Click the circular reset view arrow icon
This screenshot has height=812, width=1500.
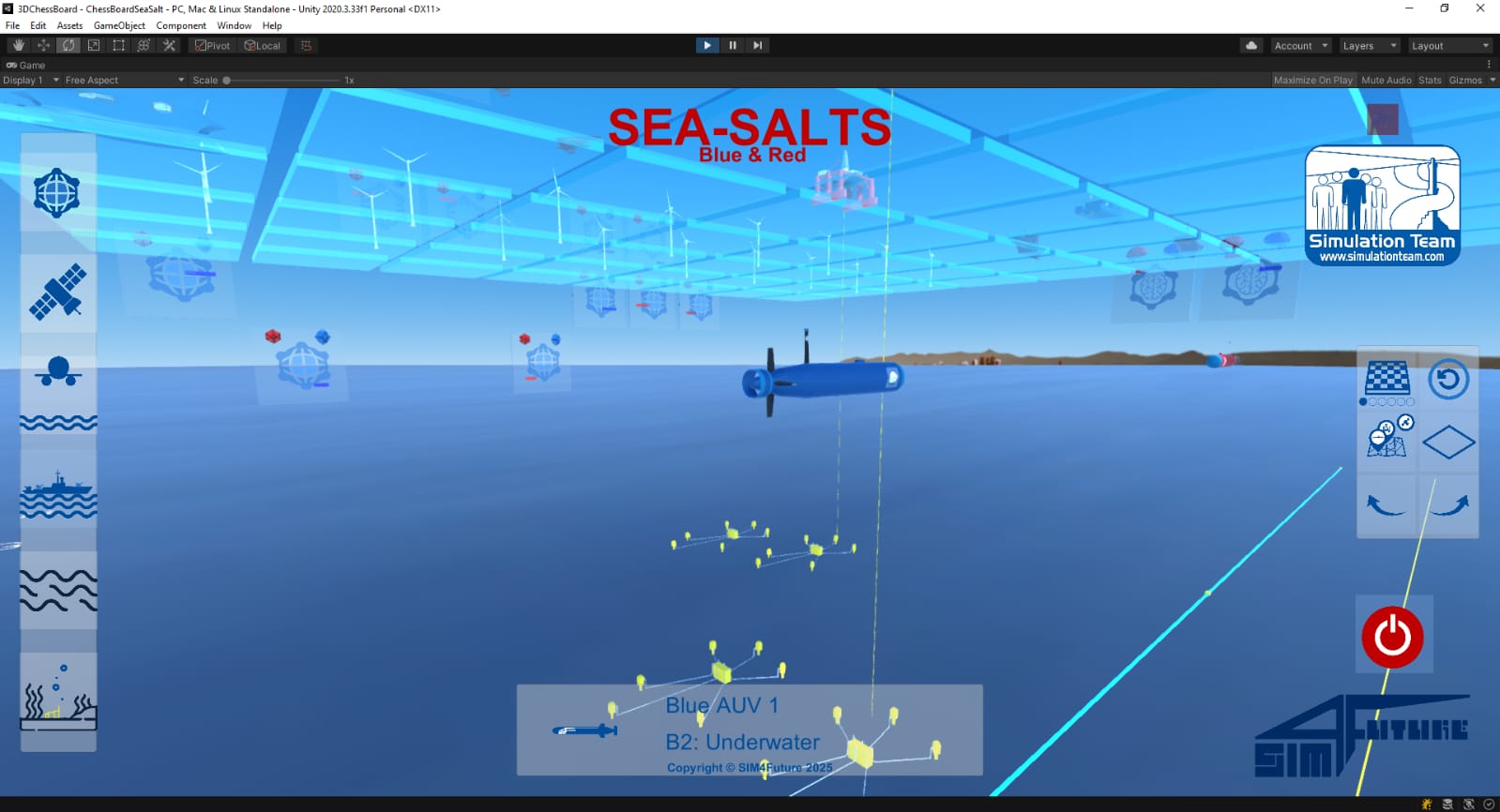pos(1448,379)
